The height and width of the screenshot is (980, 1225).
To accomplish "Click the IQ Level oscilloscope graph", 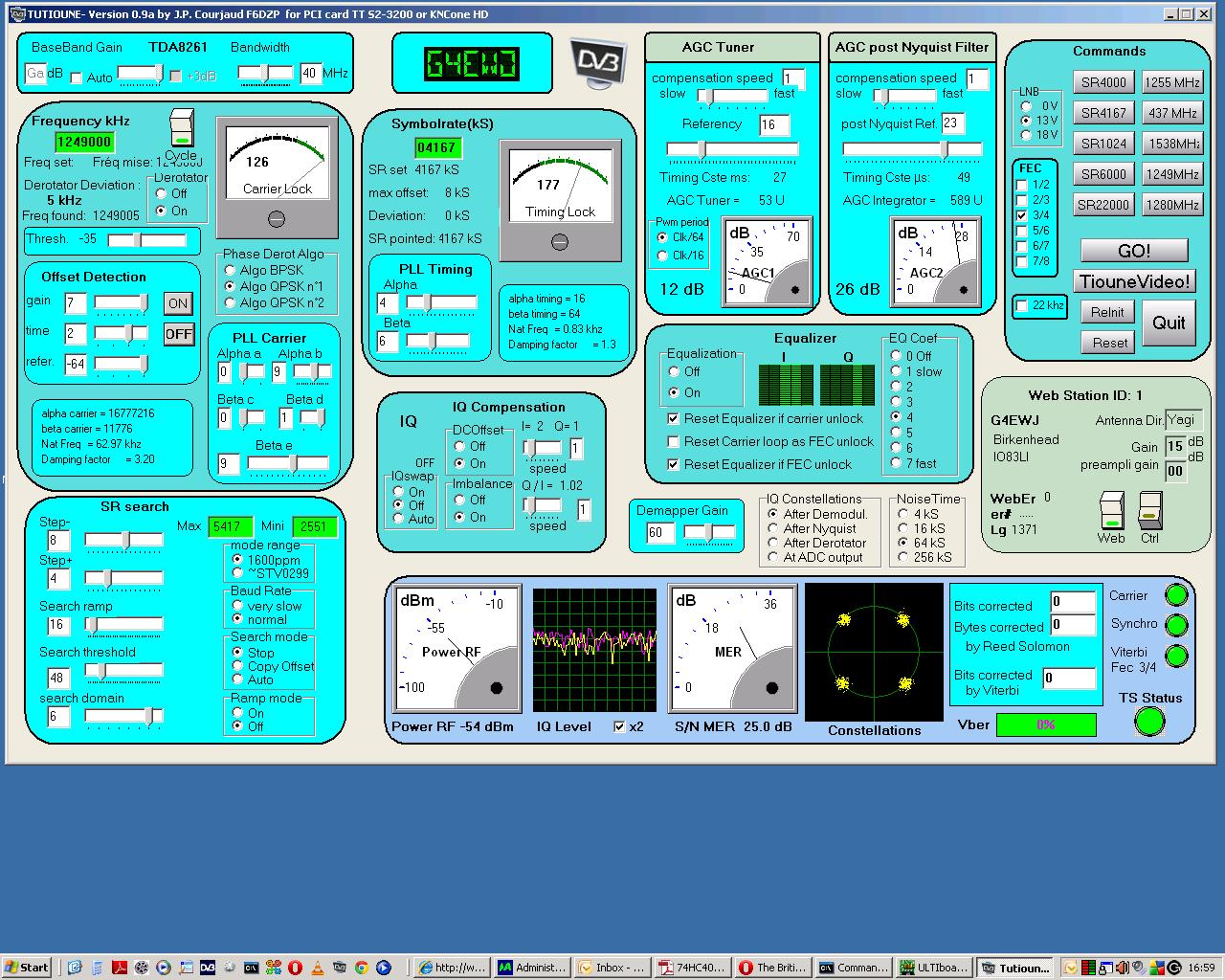I will tap(596, 651).
